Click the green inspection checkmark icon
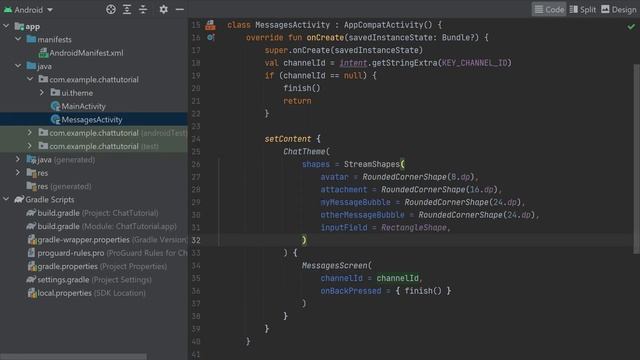The width and height of the screenshot is (640, 360). 631,27
